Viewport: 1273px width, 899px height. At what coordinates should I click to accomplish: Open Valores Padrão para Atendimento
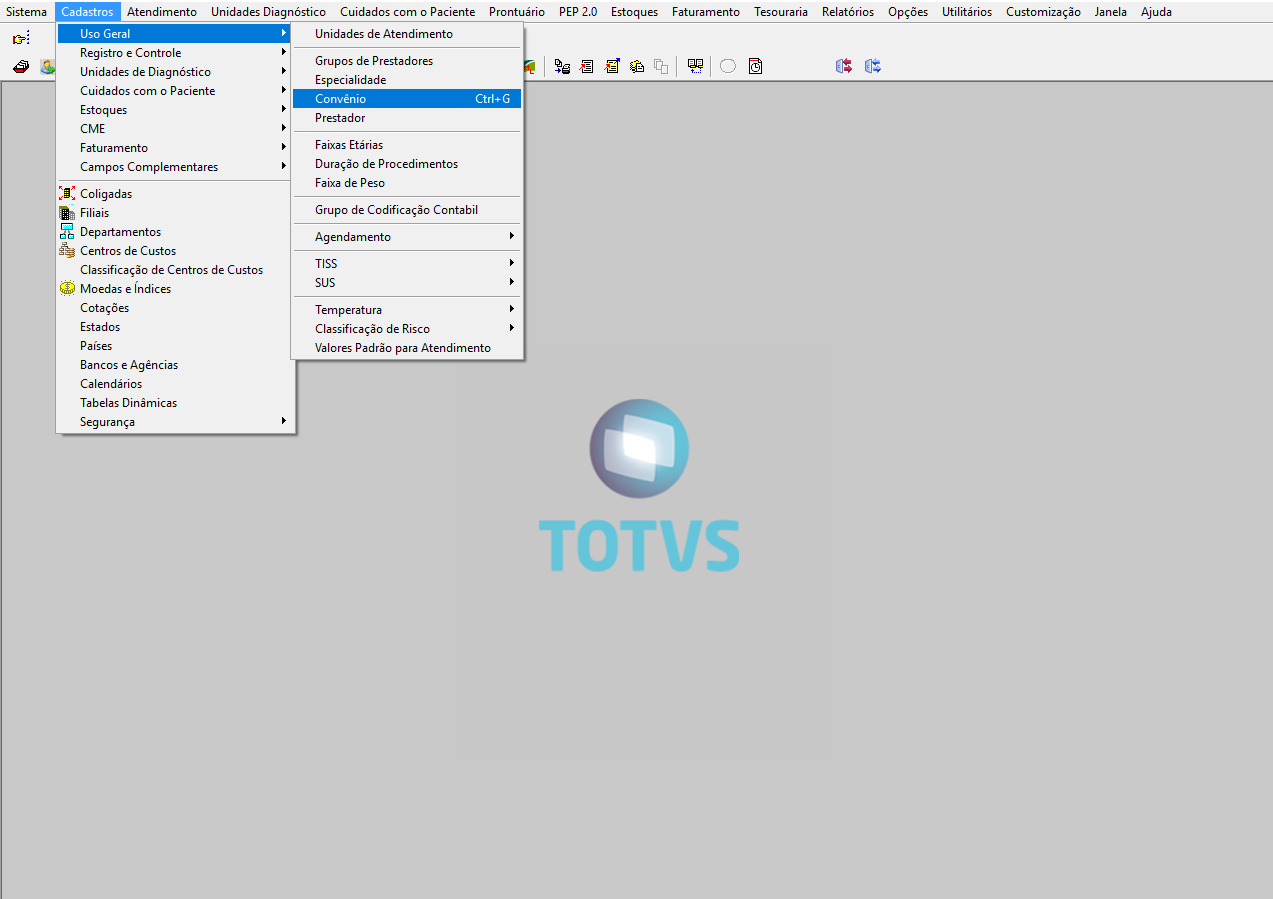click(407, 348)
